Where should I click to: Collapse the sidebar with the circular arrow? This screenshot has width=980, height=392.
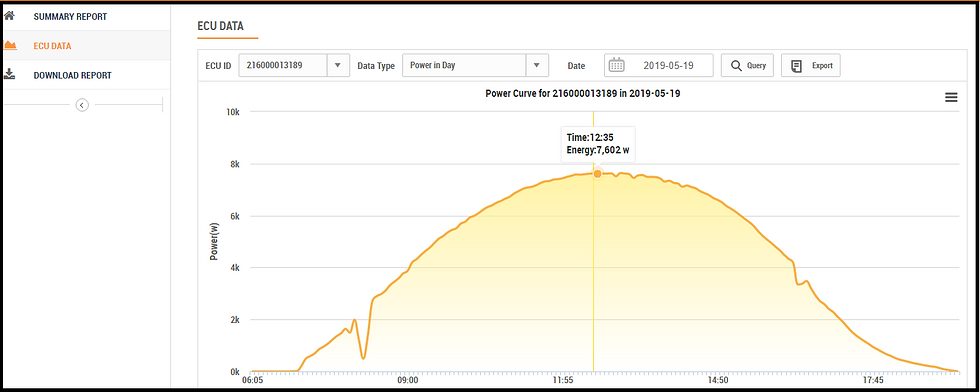tap(82, 105)
